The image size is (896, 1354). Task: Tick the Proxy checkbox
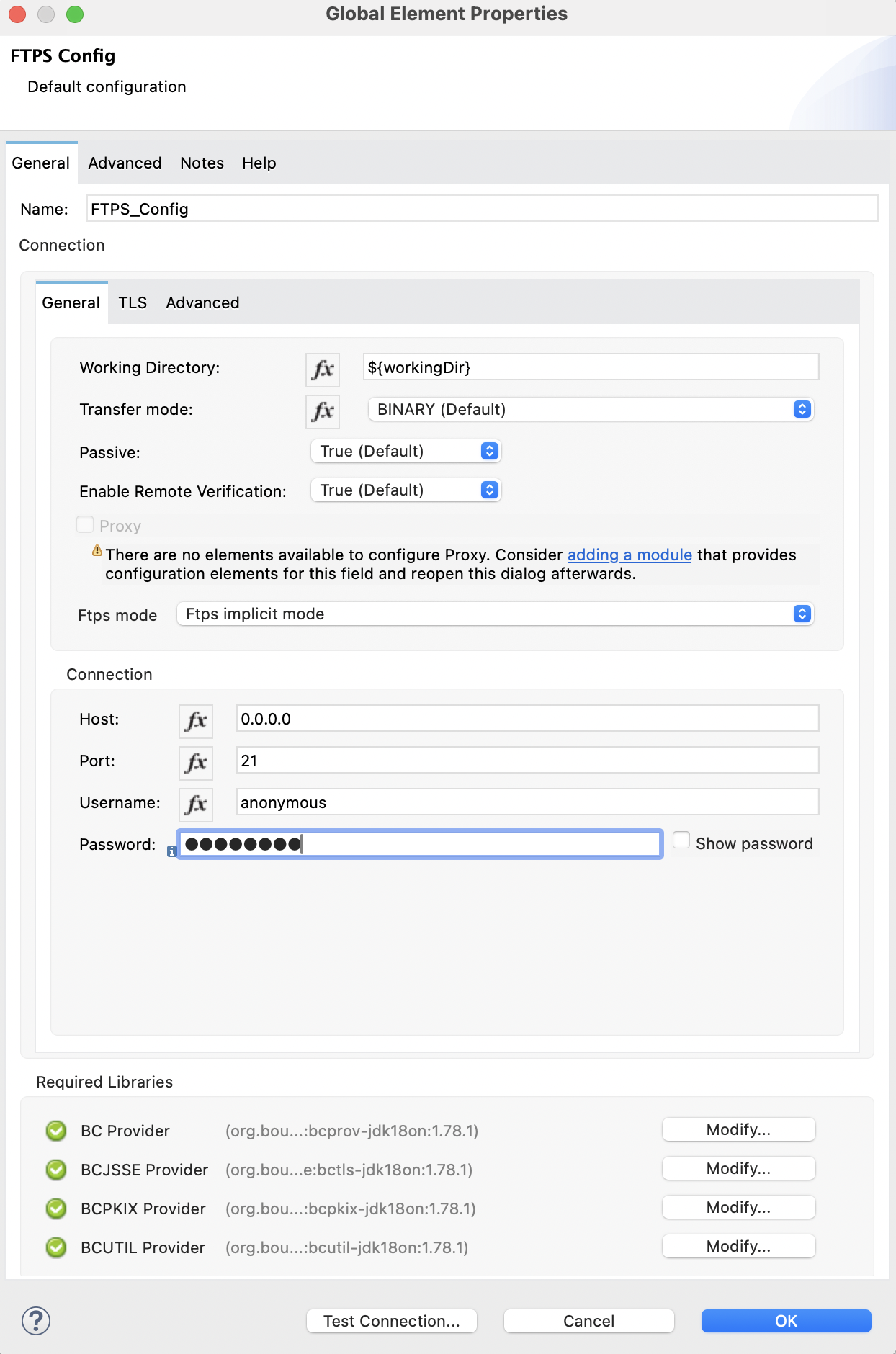click(85, 525)
